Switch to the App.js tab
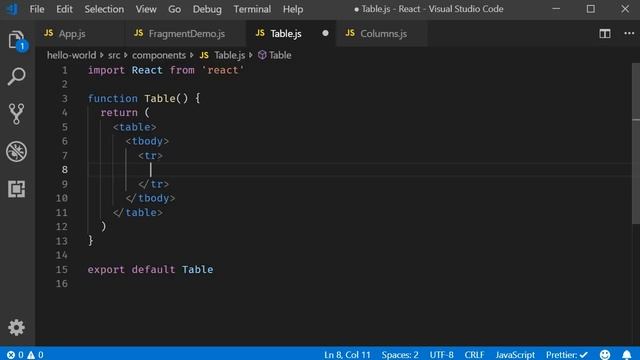This screenshot has height=360, width=640. click(x=80, y=33)
